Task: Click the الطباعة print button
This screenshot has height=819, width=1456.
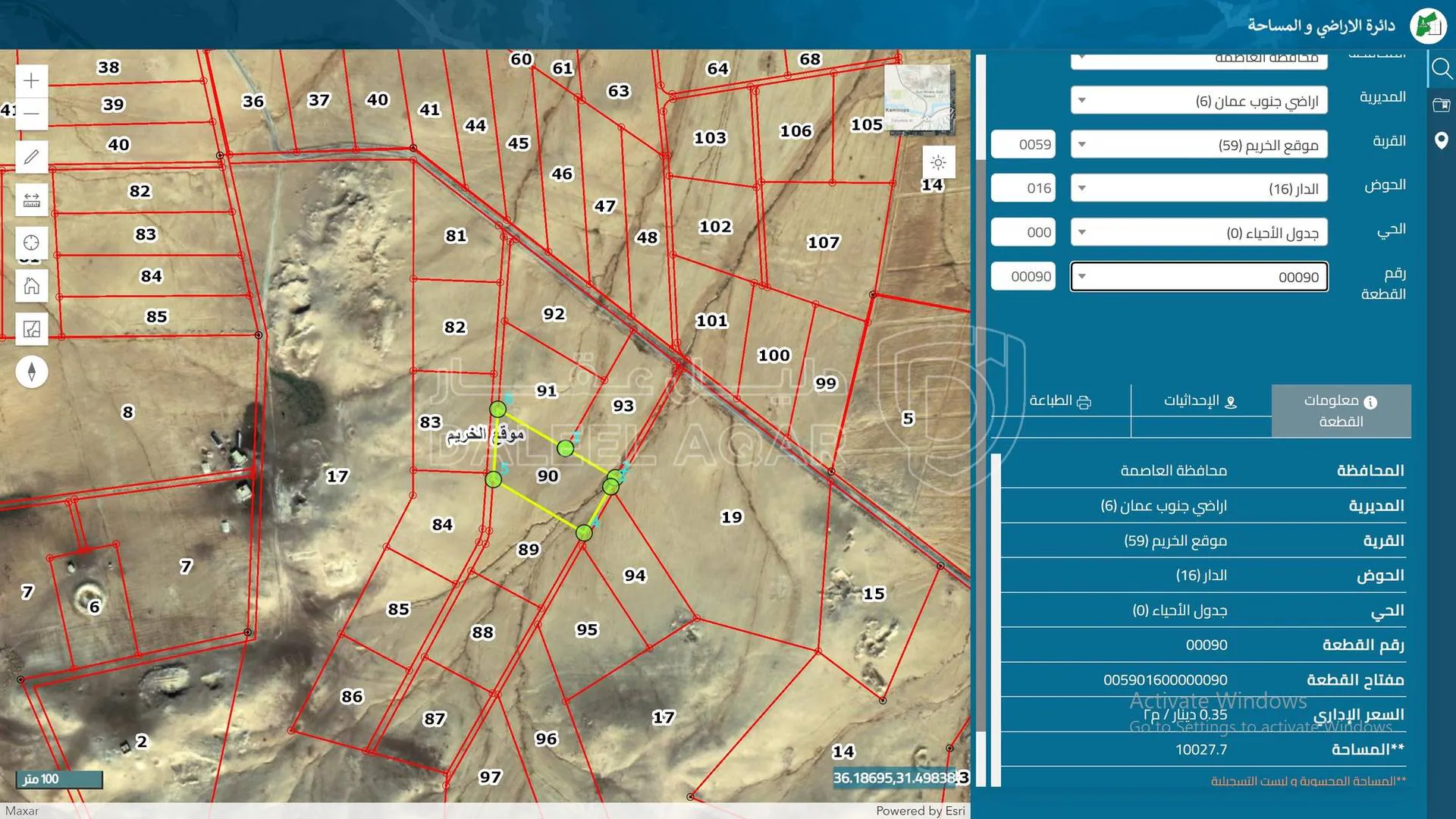Action: [1060, 401]
